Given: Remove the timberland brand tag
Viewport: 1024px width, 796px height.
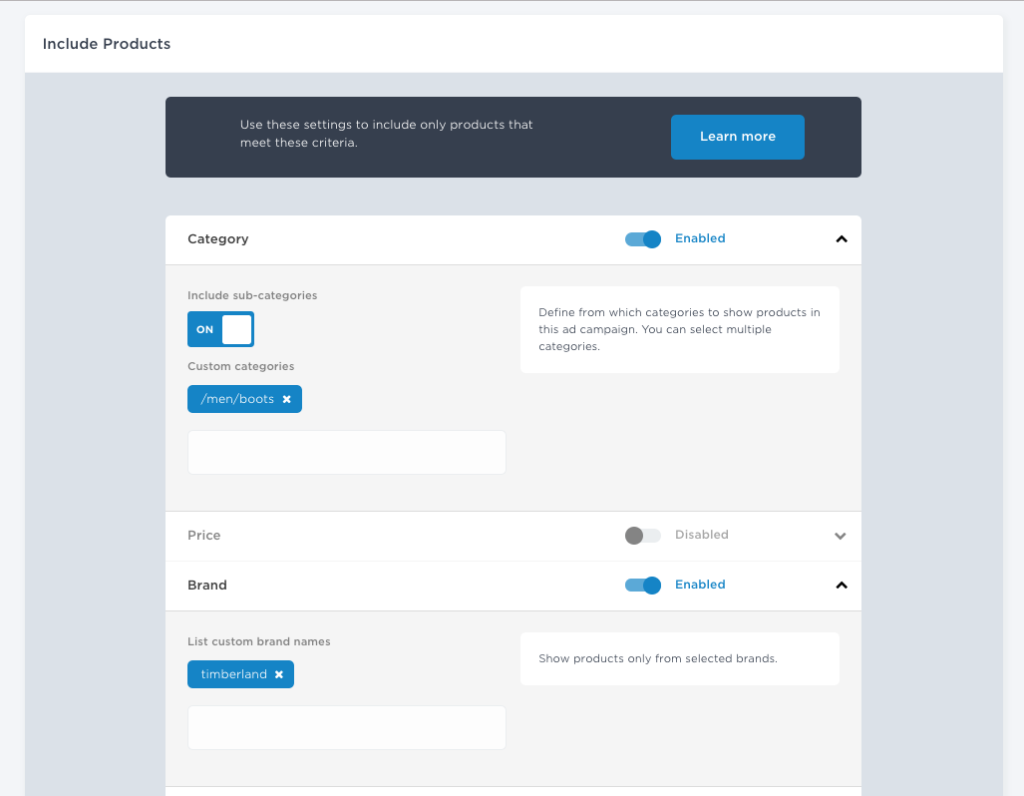Looking at the screenshot, I should pyautogui.click(x=279, y=675).
